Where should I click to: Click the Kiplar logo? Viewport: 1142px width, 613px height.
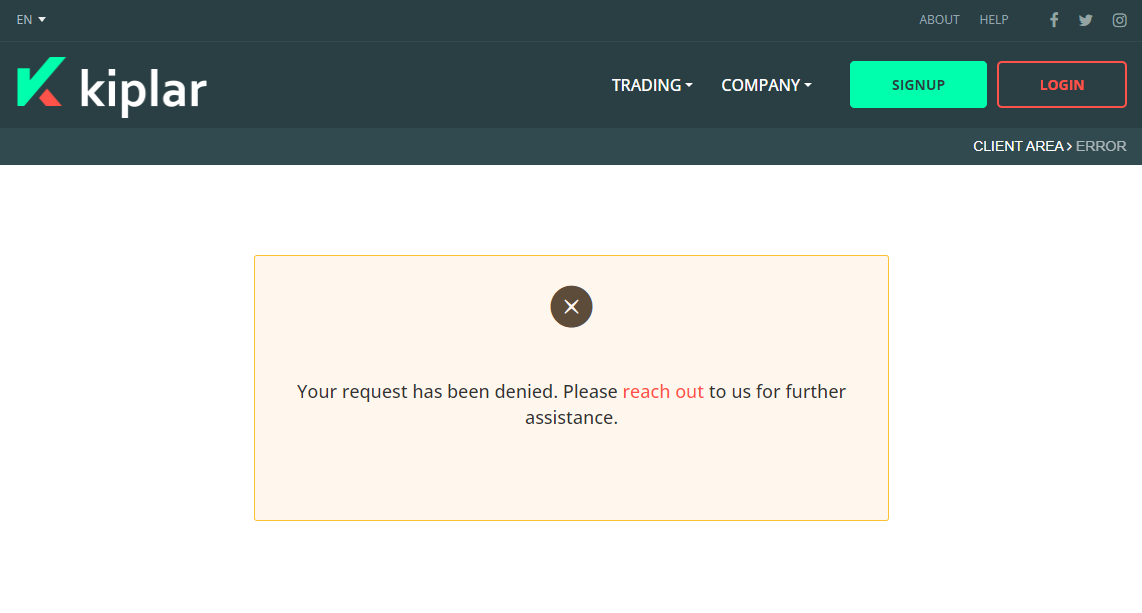tap(112, 86)
